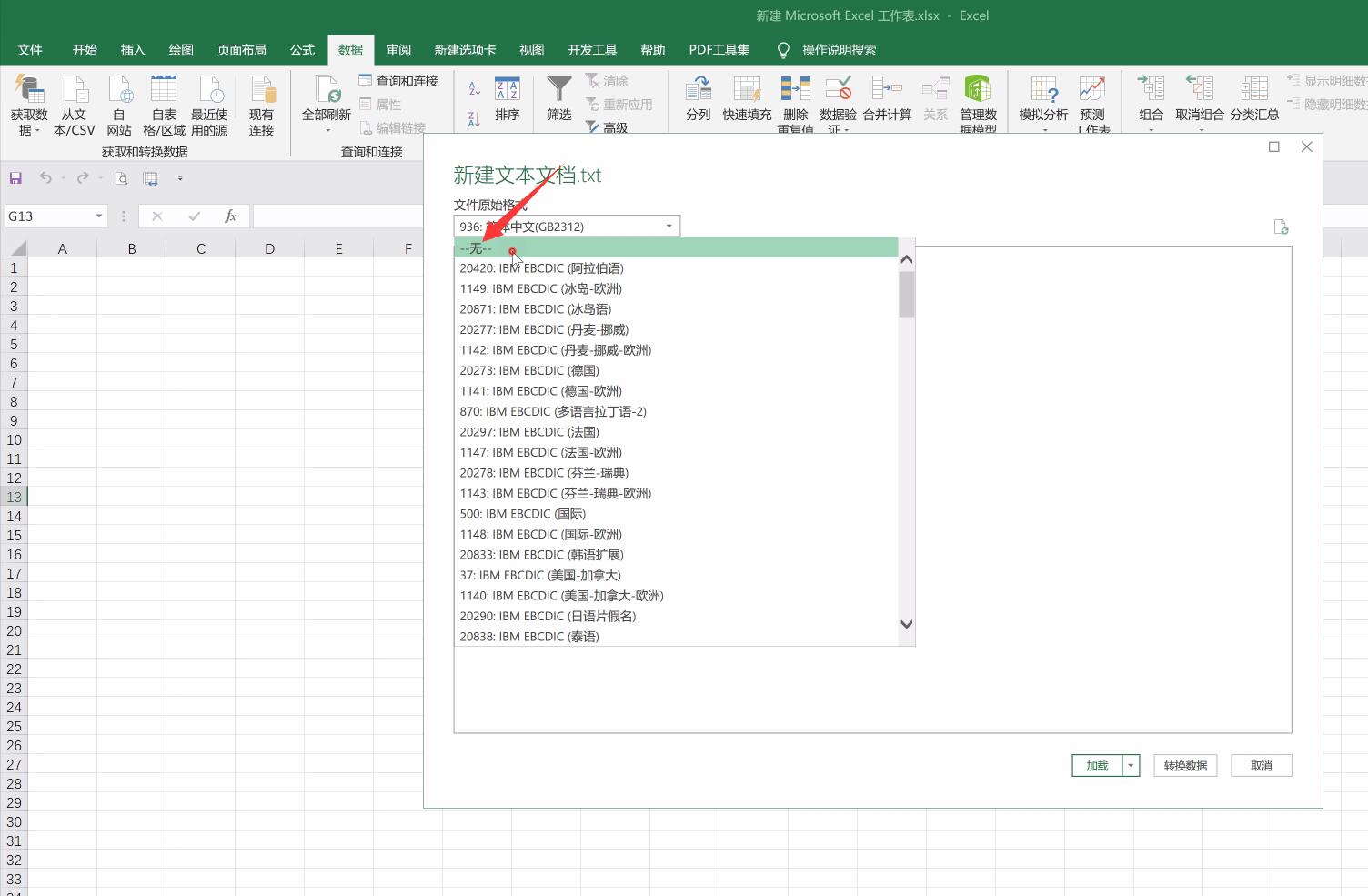Open Text to Columns (分列)
Image resolution: width=1368 pixels, height=896 pixels.
[698, 99]
